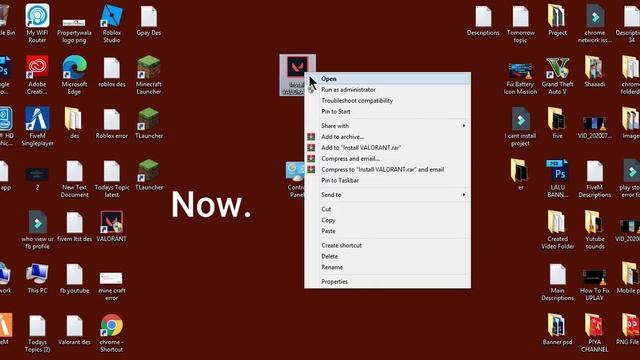
Task: Select the roblox des text file
Action: pos(111,67)
